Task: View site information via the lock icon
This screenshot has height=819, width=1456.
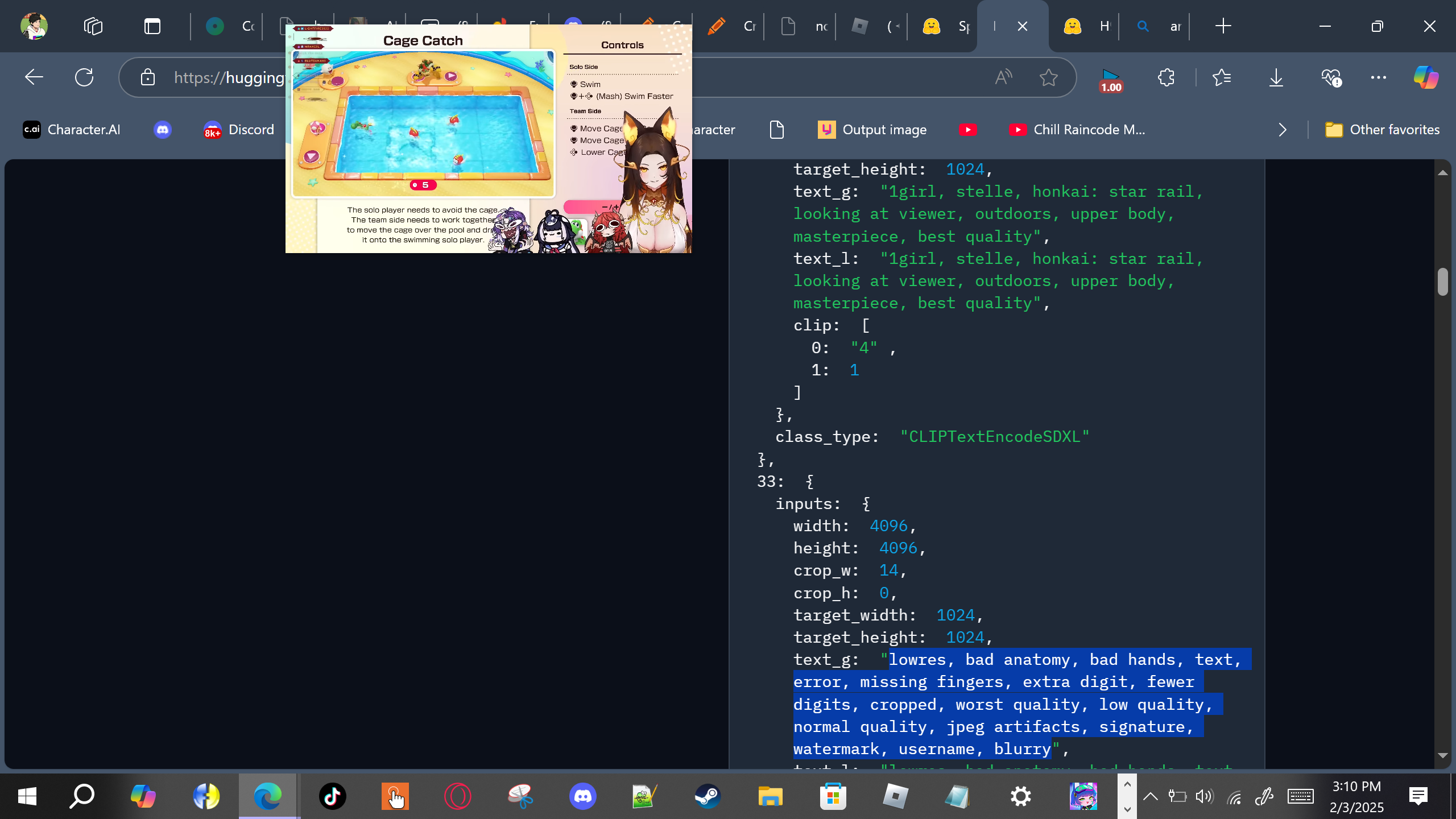Action: coord(148,77)
